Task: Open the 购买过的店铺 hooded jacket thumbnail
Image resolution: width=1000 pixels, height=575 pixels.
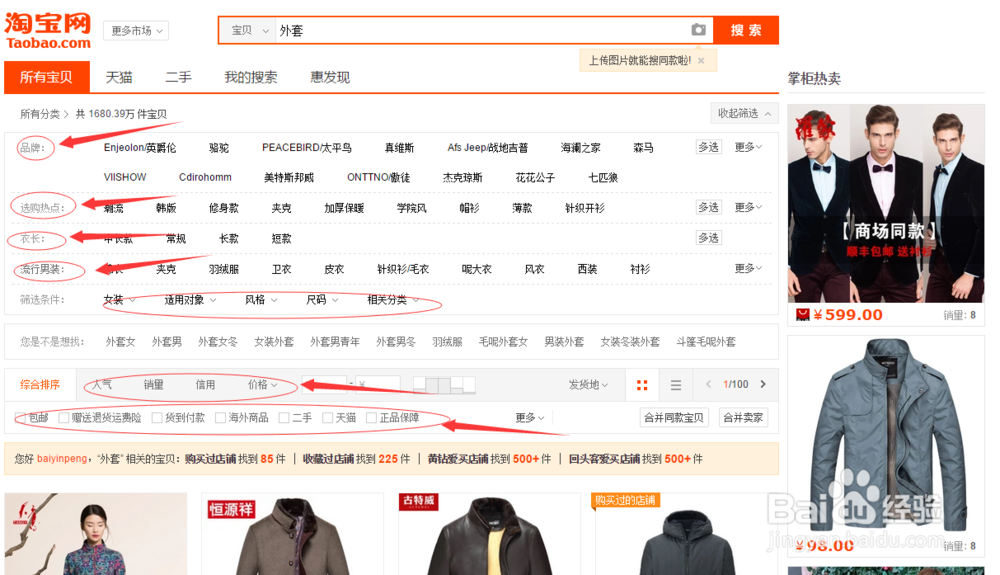Action: (x=686, y=534)
